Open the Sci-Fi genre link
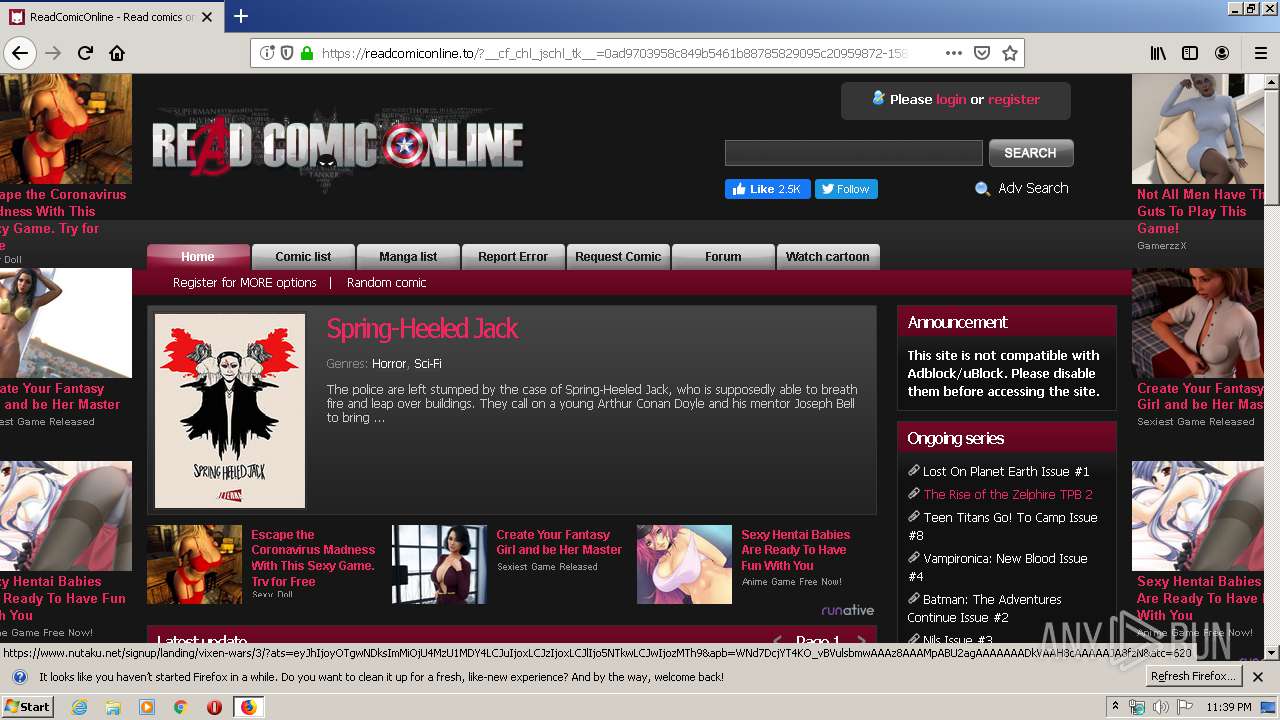The height and width of the screenshot is (720, 1280). click(428, 364)
